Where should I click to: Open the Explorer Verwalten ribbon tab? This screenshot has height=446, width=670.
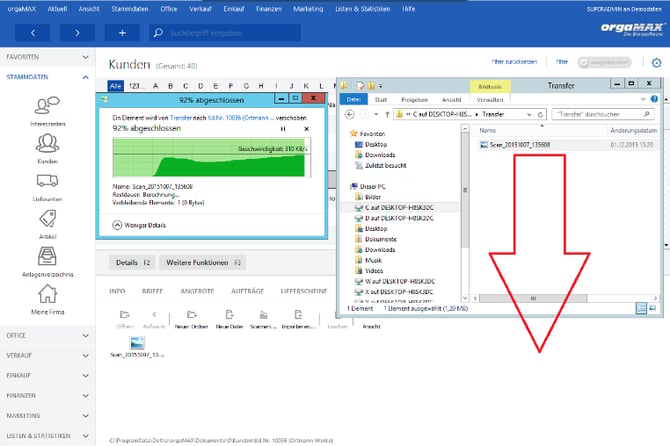pyautogui.click(x=490, y=100)
